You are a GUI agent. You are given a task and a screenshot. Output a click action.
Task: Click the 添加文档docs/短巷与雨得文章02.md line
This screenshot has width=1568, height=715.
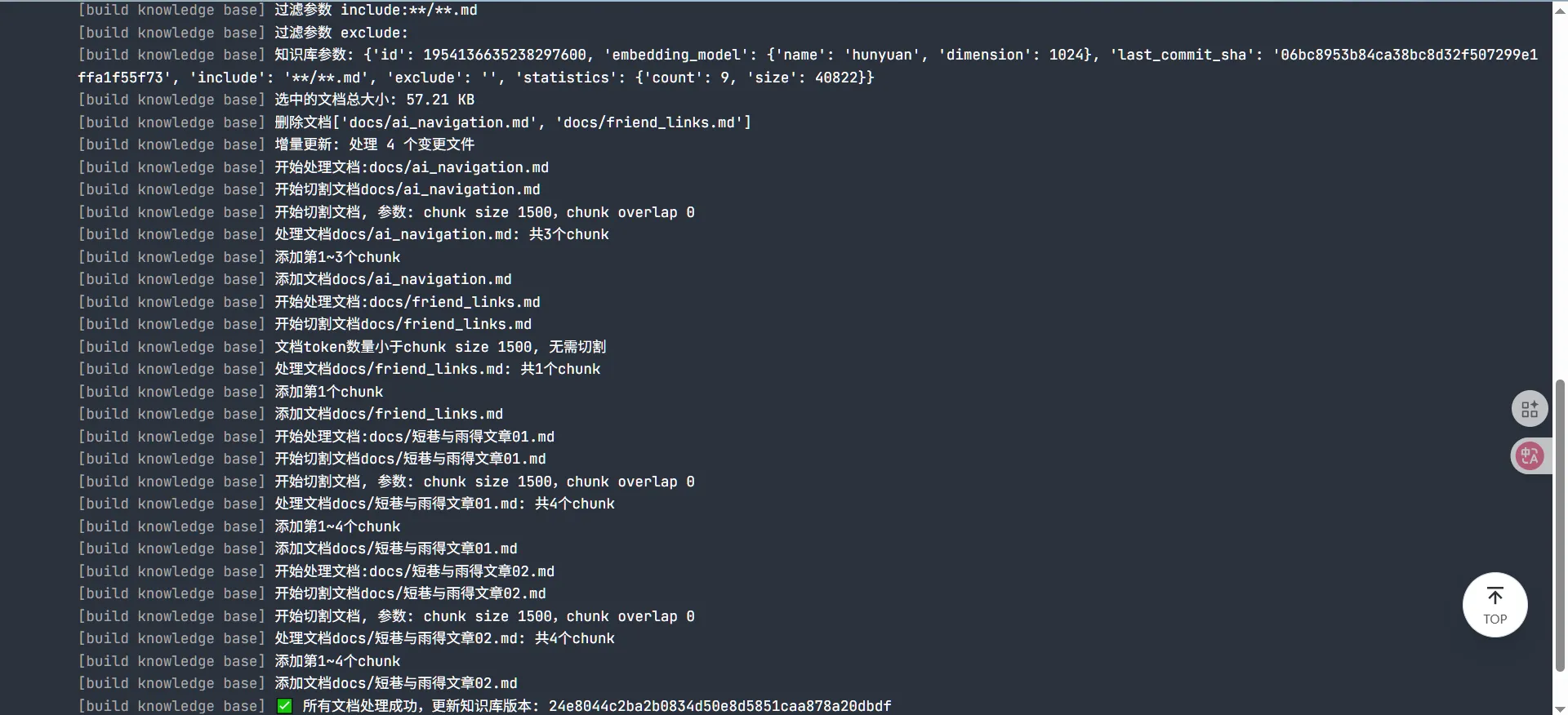[297, 683]
